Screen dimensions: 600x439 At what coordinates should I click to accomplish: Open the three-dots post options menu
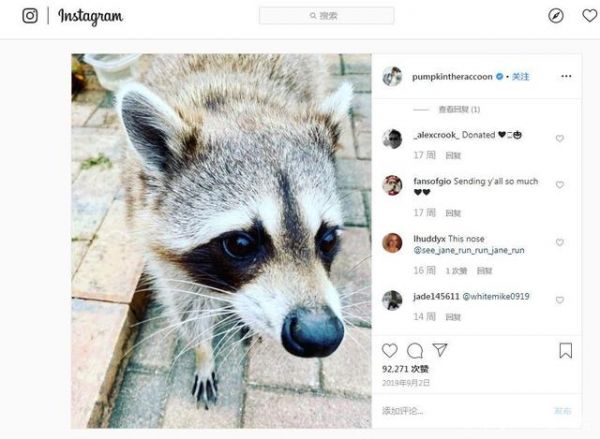pyautogui.click(x=566, y=77)
